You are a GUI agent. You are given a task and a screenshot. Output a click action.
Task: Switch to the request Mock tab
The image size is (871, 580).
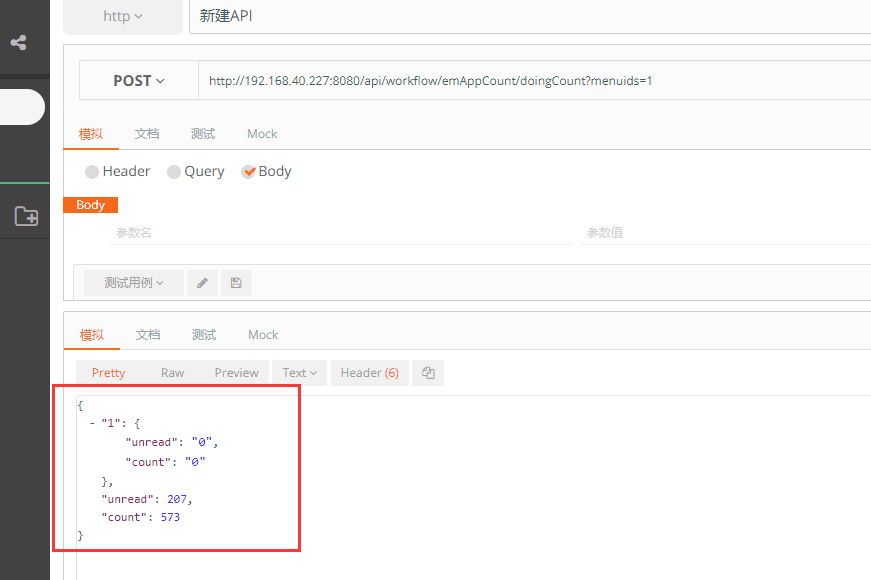click(262, 134)
